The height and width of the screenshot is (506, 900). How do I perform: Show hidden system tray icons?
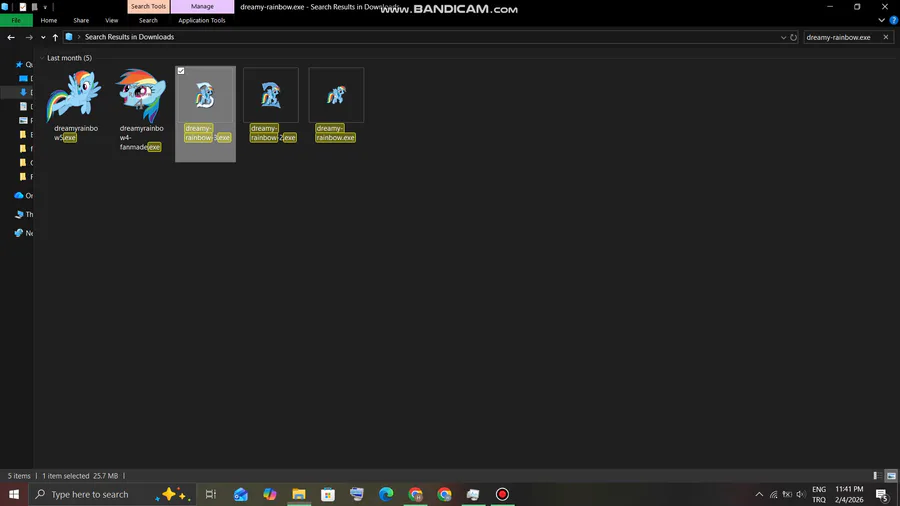point(759,494)
